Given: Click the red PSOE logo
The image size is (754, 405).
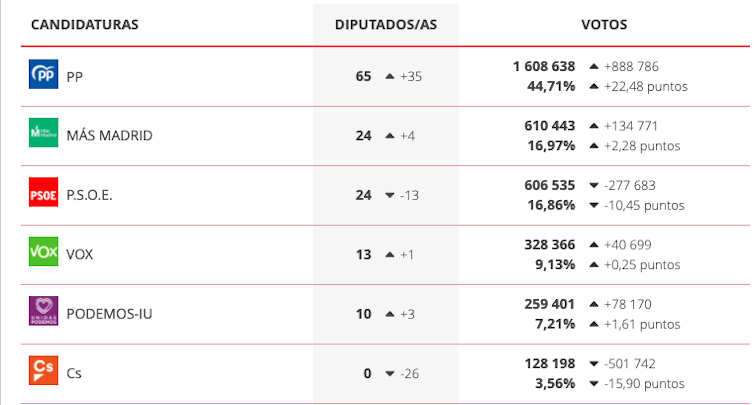Looking at the screenshot, I should click(x=44, y=194).
